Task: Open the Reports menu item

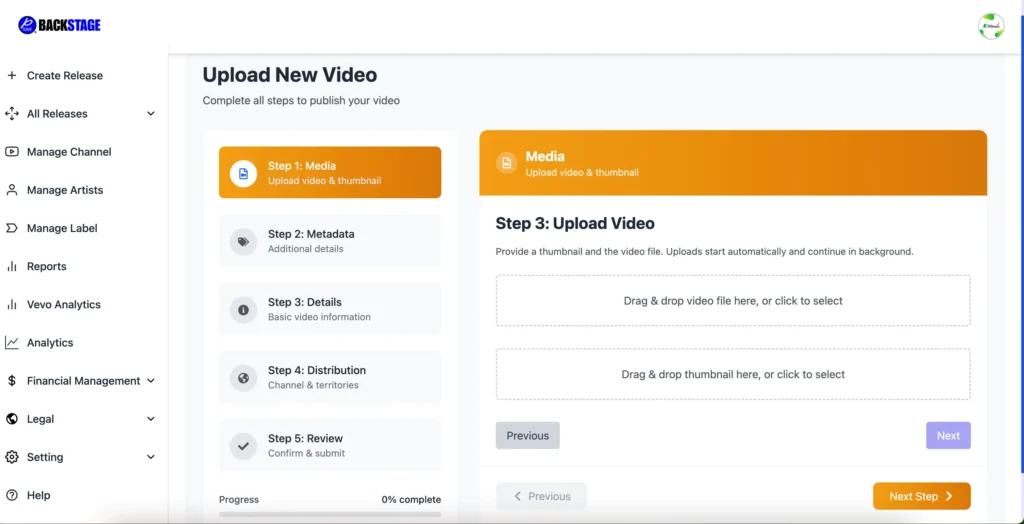Action: pos(46,267)
